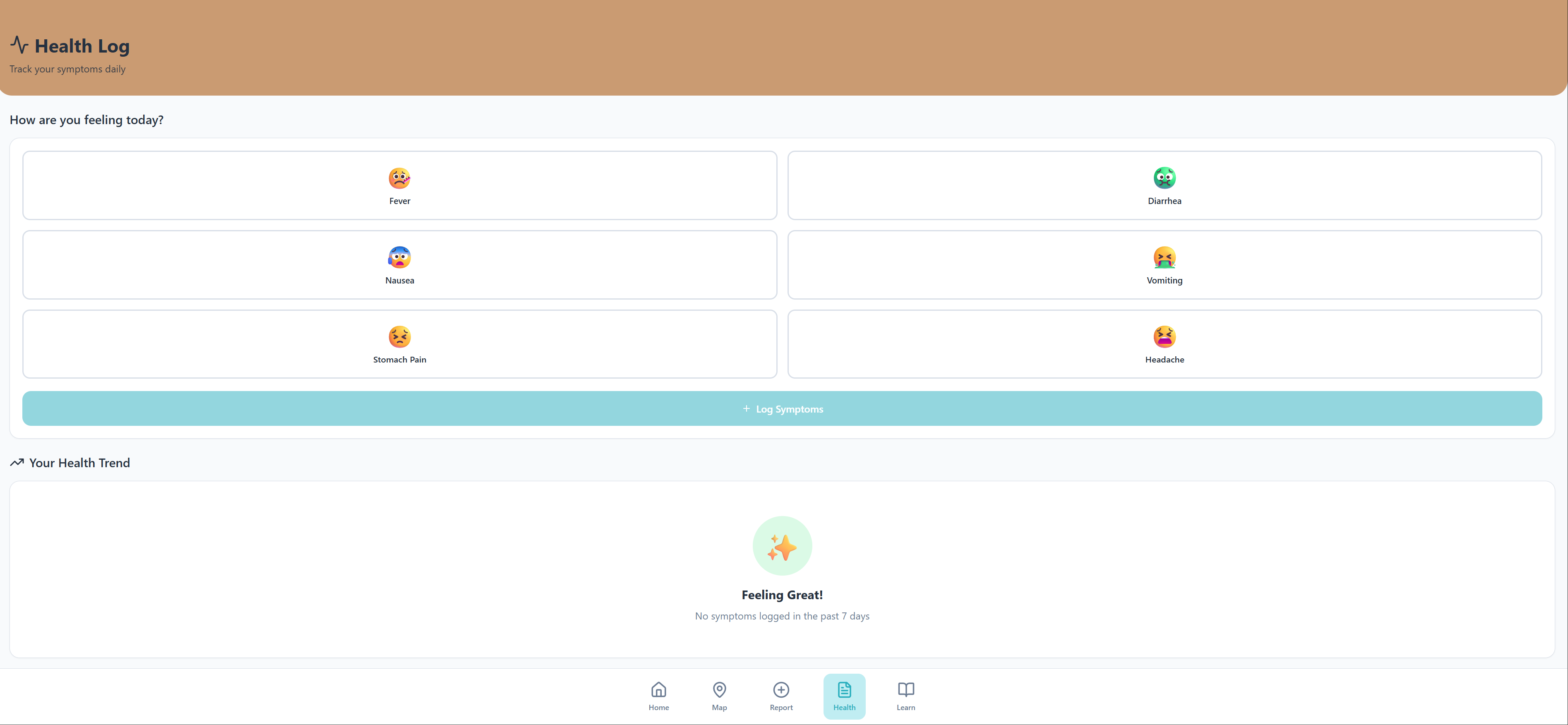The image size is (1568, 725).
Task: Go to the Learn tab
Action: coord(905,696)
